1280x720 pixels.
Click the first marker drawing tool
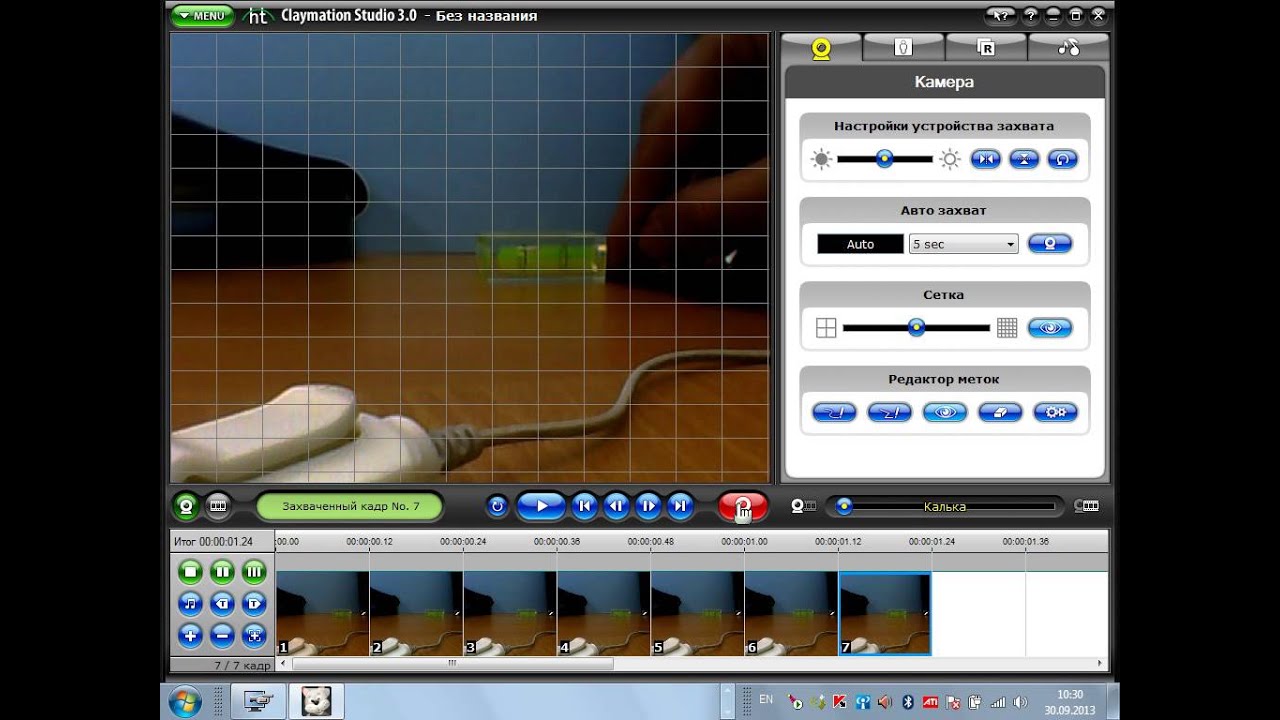click(x=834, y=412)
